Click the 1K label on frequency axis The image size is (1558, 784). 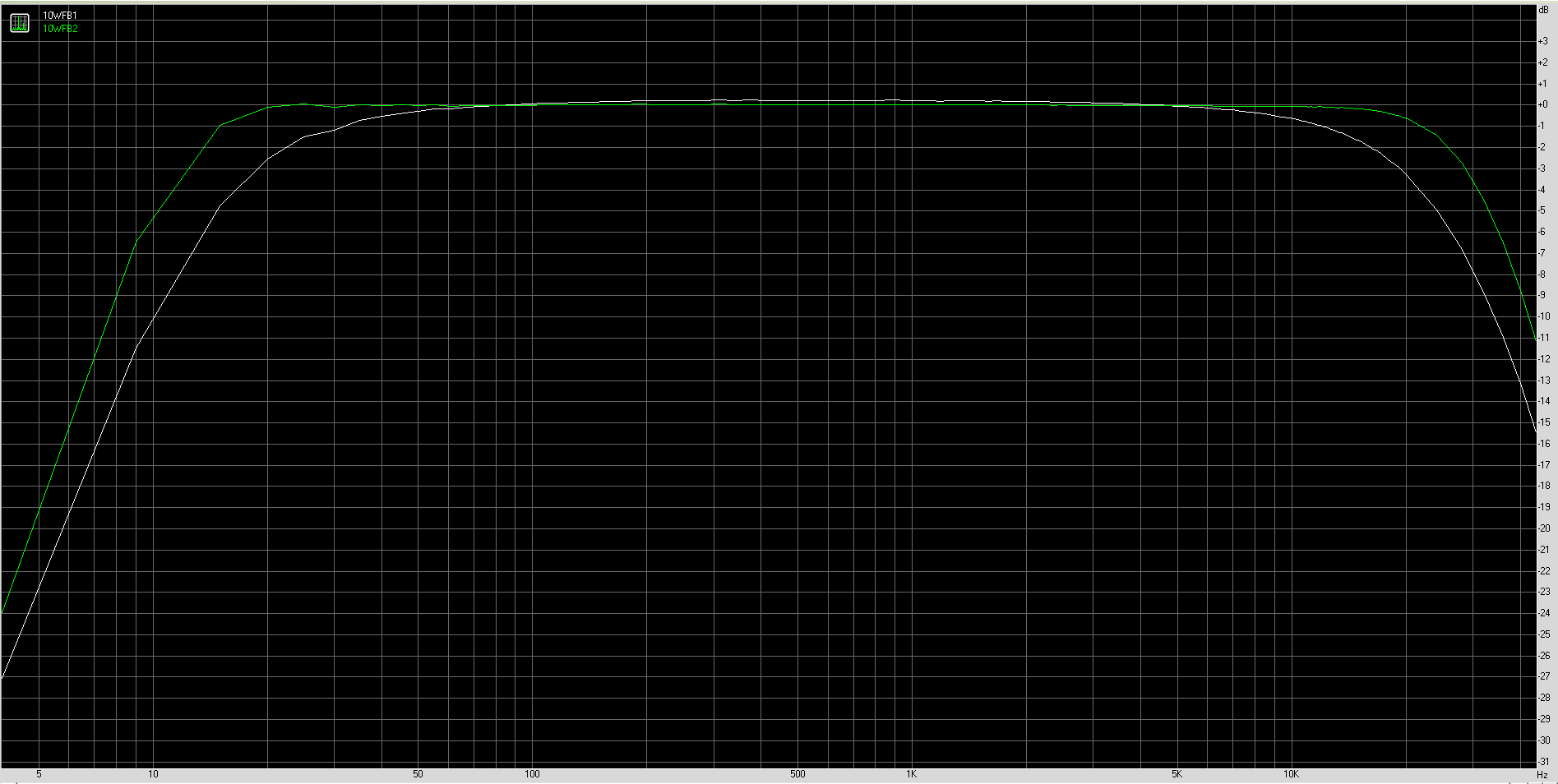911,774
